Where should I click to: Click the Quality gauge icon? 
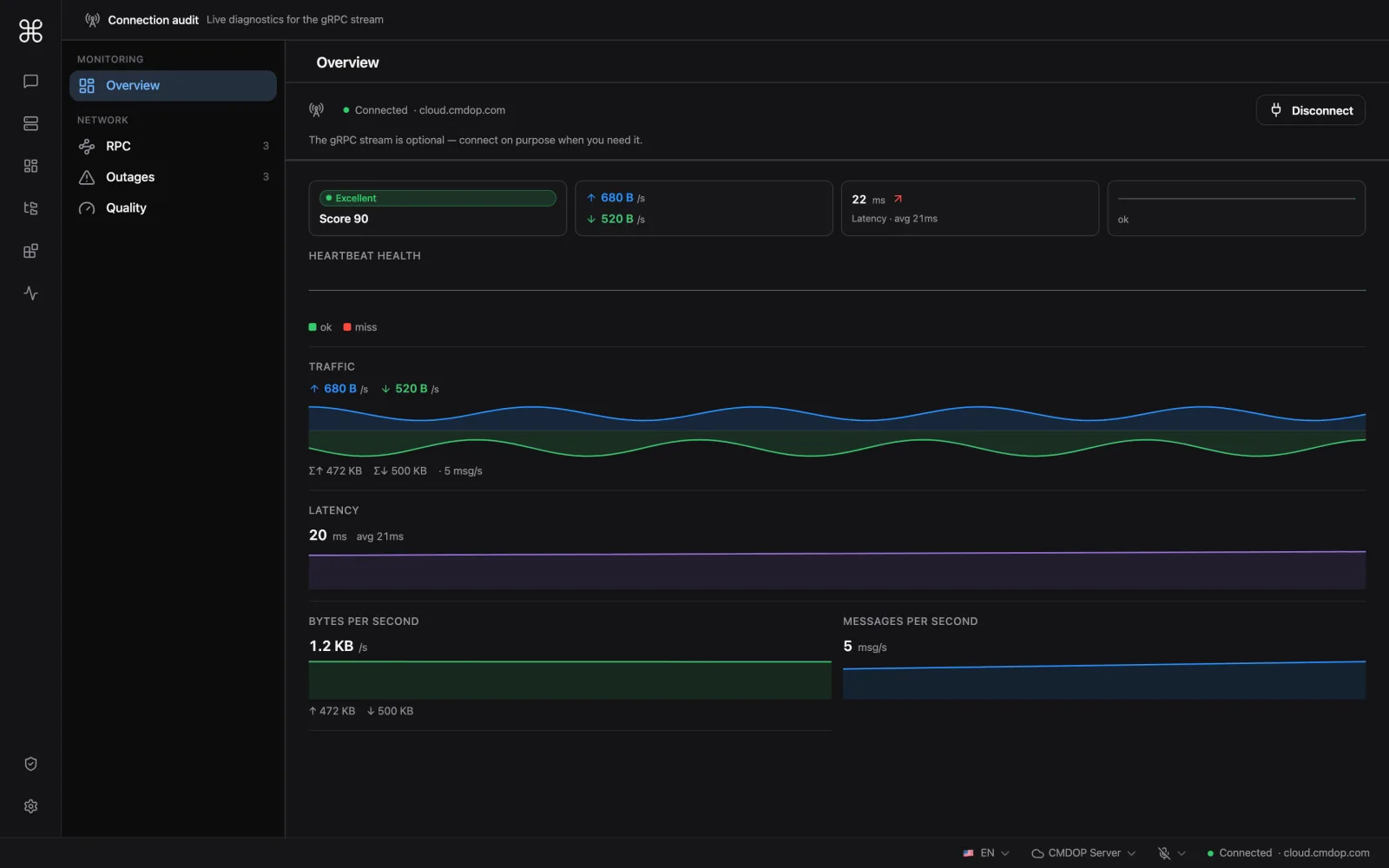pos(87,208)
